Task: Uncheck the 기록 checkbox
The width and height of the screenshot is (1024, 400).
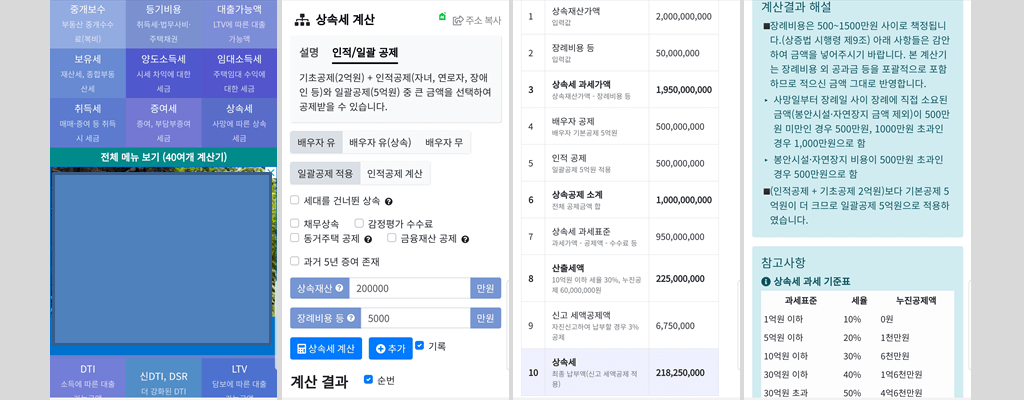Action: click(419, 345)
